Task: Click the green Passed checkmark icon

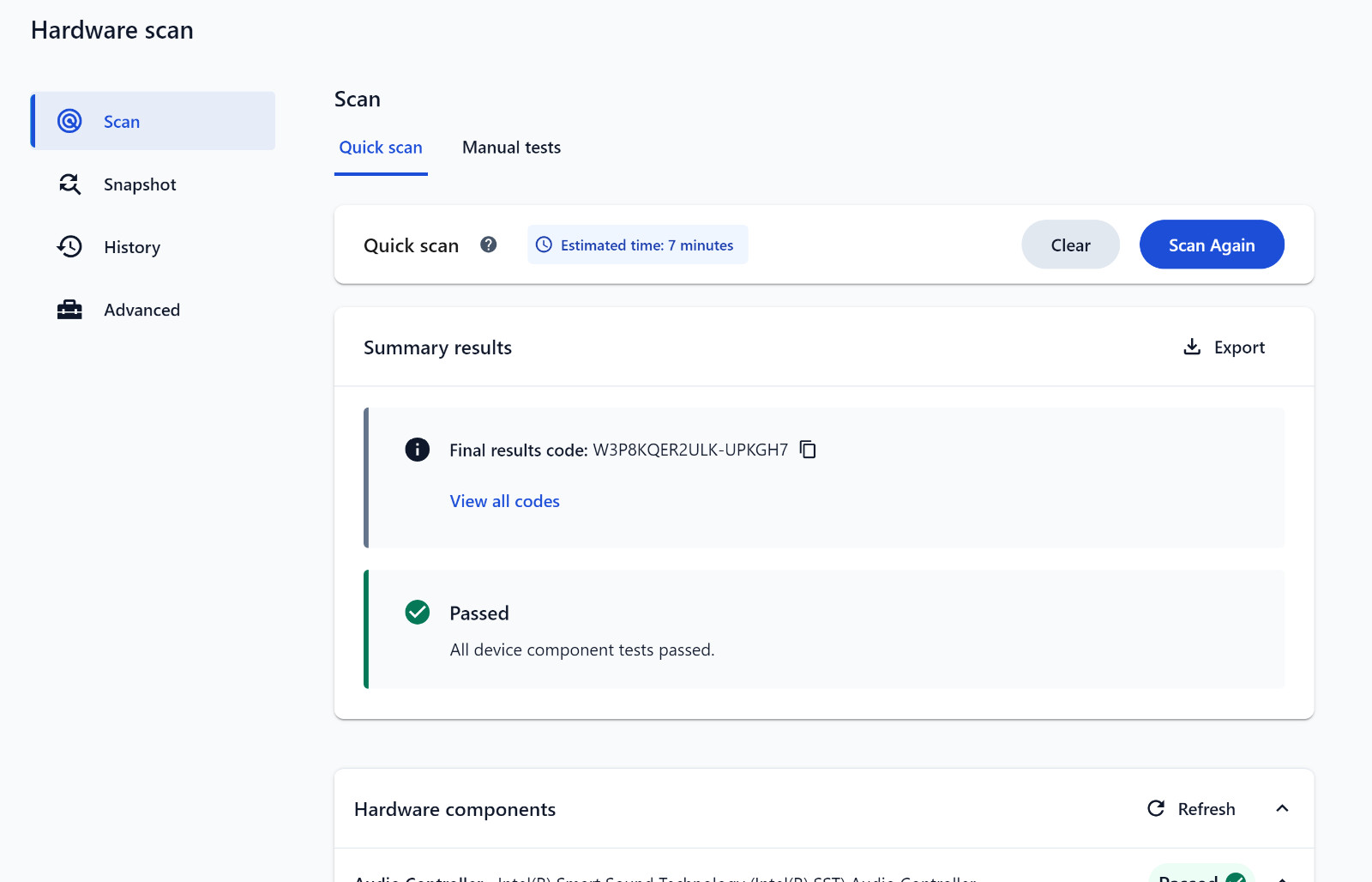Action: click(418, 613)
